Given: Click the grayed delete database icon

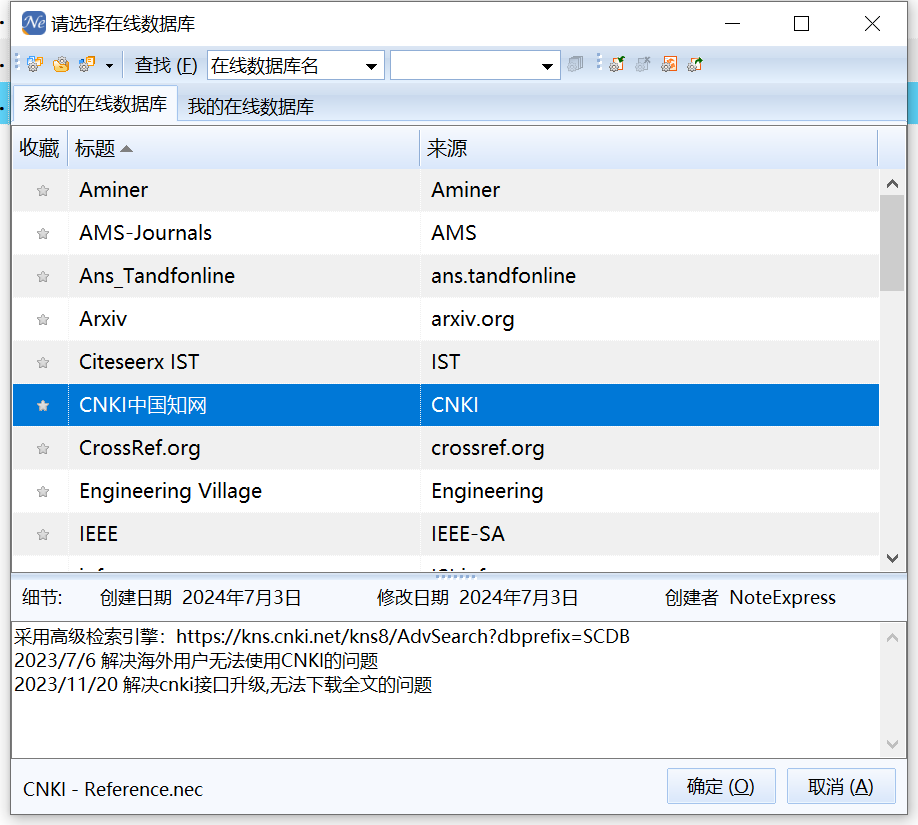Looking at the screenshot, I should (x=643, y=64).
